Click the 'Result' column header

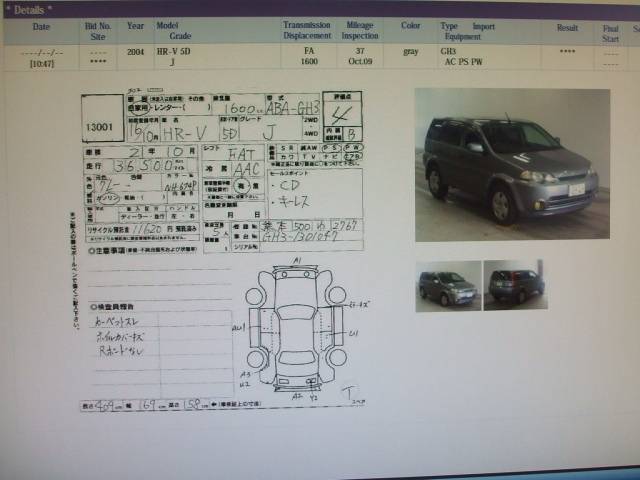(567, 28)
